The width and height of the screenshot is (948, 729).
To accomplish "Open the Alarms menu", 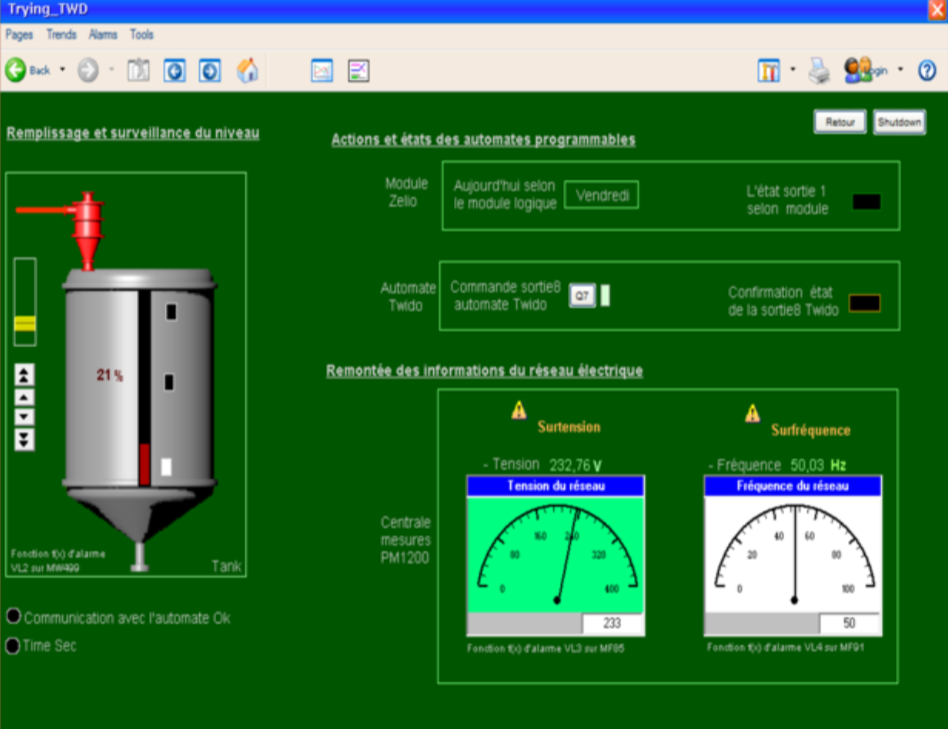I will (103, 34).
